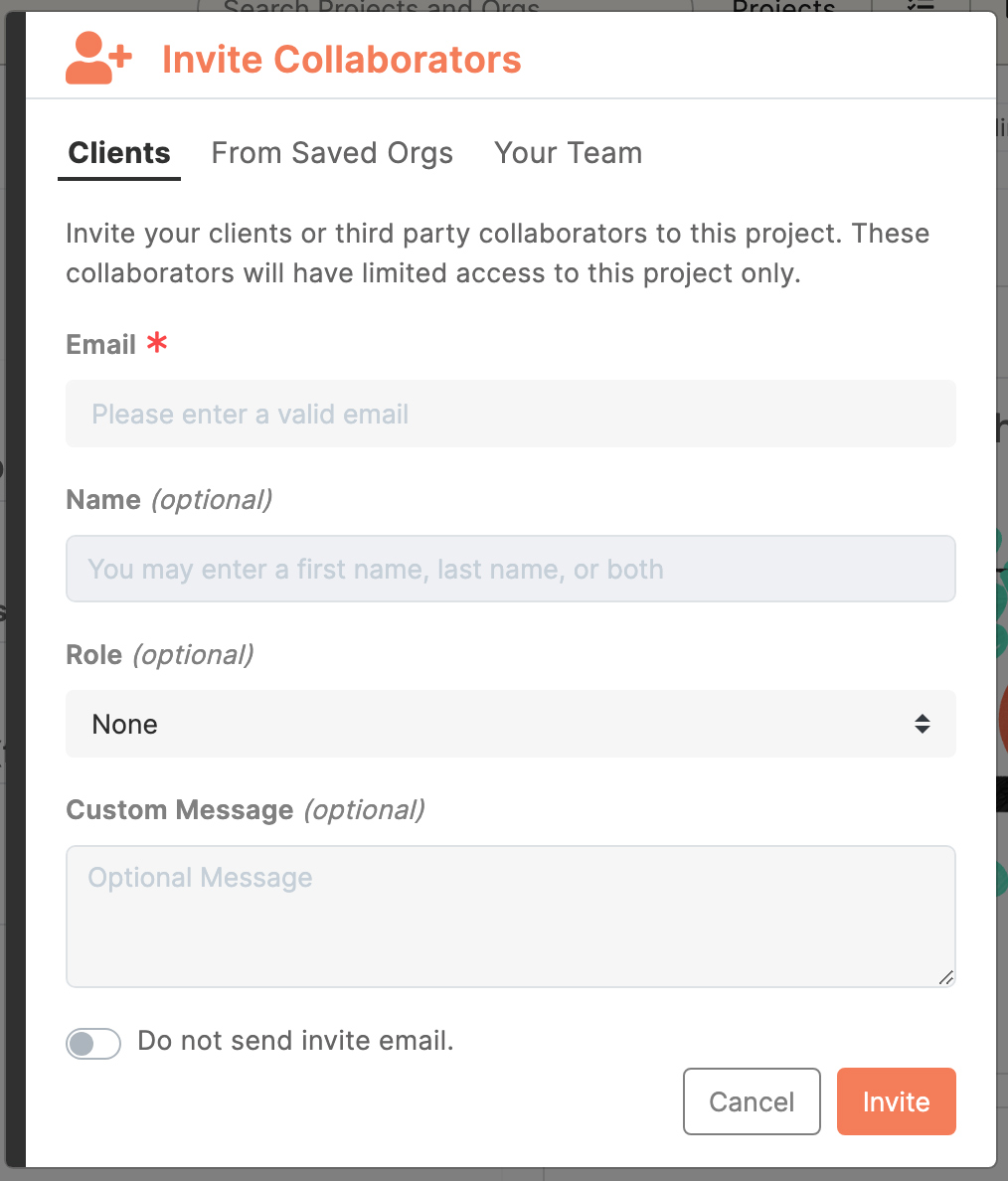Click the Role (optional) field label
The image size is (1008, 1181).
[x=160, y=654]
